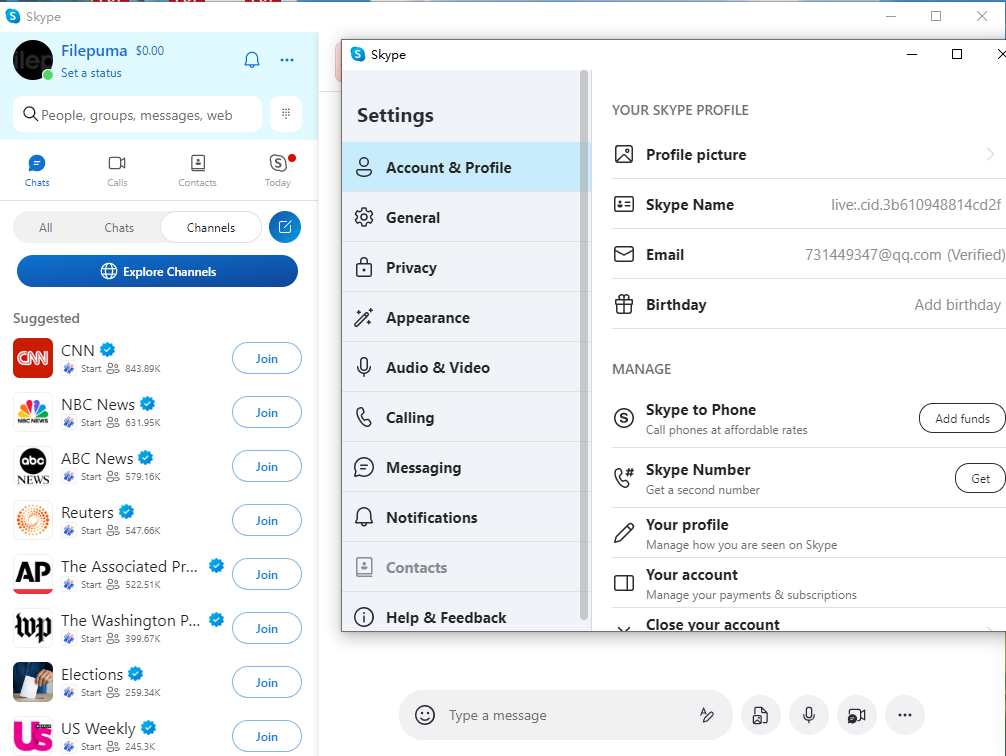
Task: Switch to the Contacts tab in navigation
Action: (198, 171)
